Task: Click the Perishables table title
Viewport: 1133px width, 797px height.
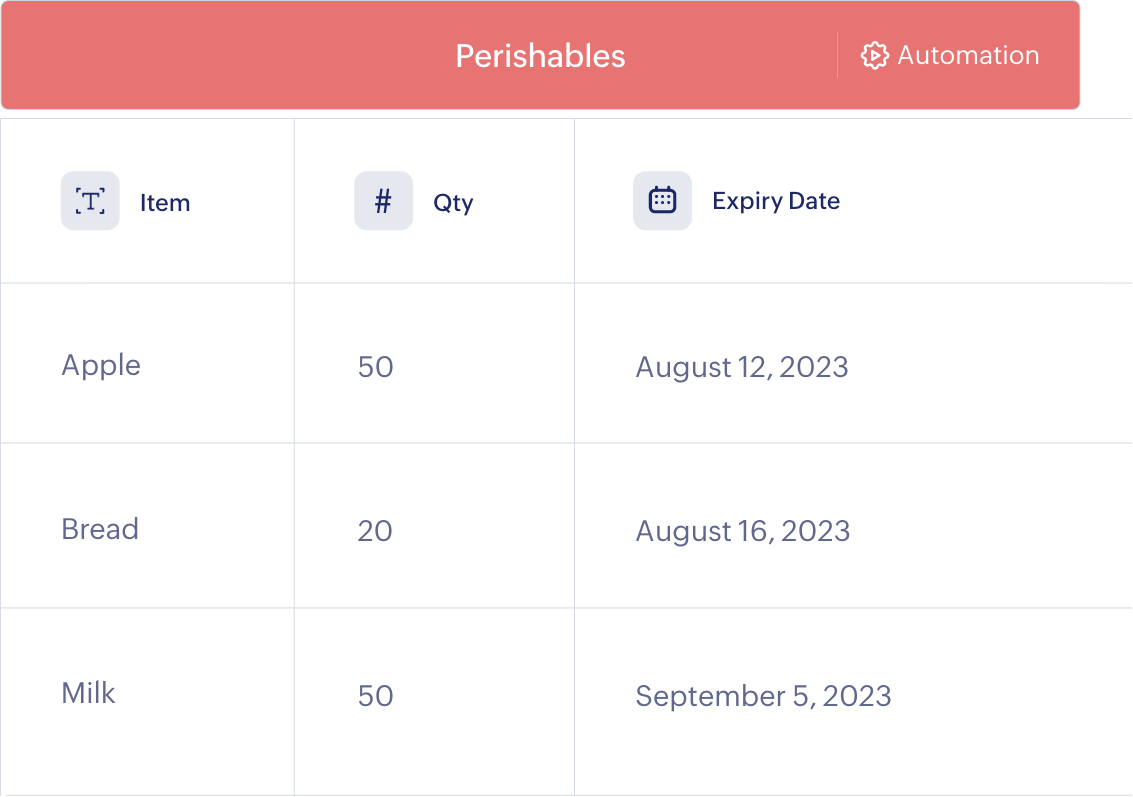Action: [x=539, y=56]
